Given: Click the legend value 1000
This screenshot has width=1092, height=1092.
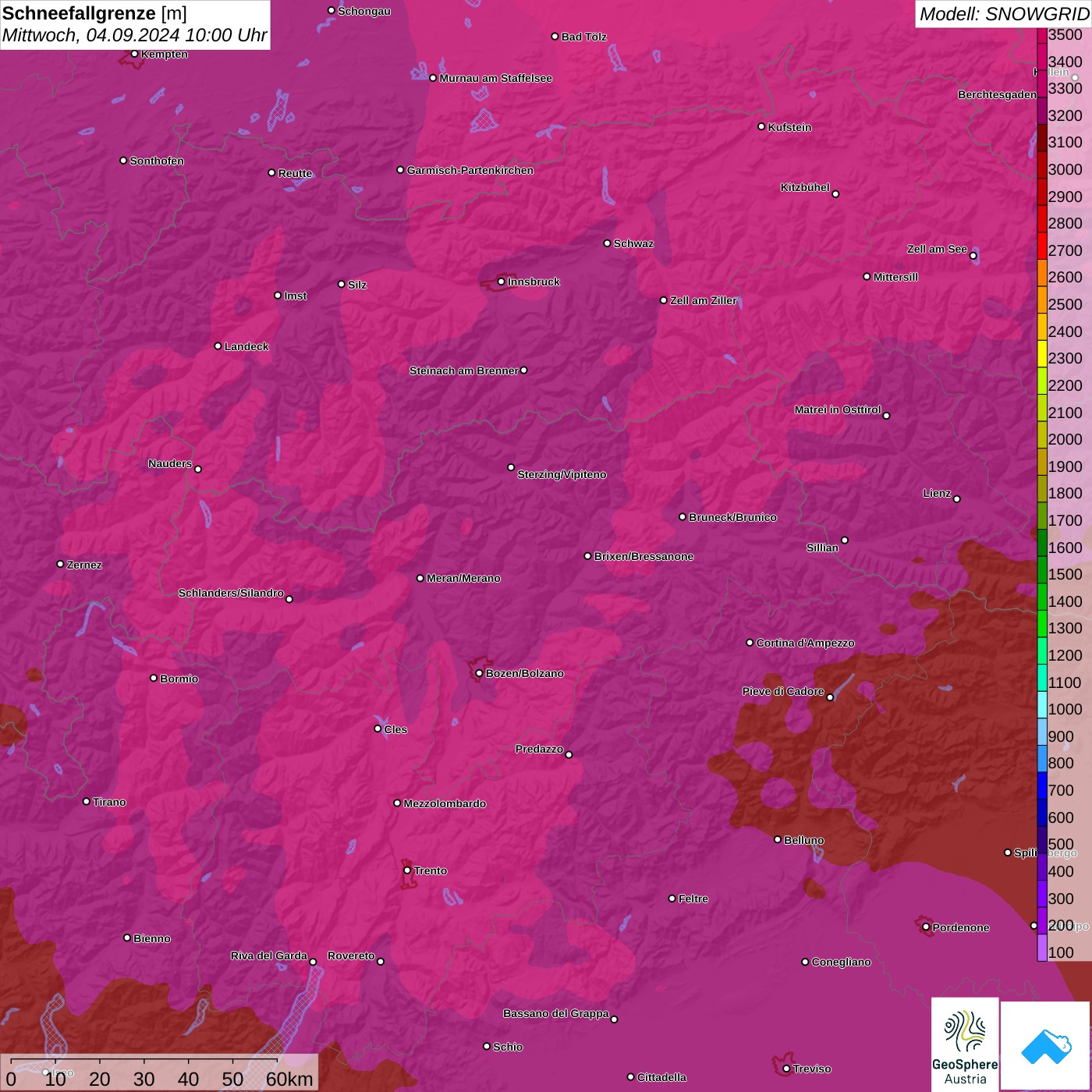Looking at the screenshot, I should [x=1065, y=709].
